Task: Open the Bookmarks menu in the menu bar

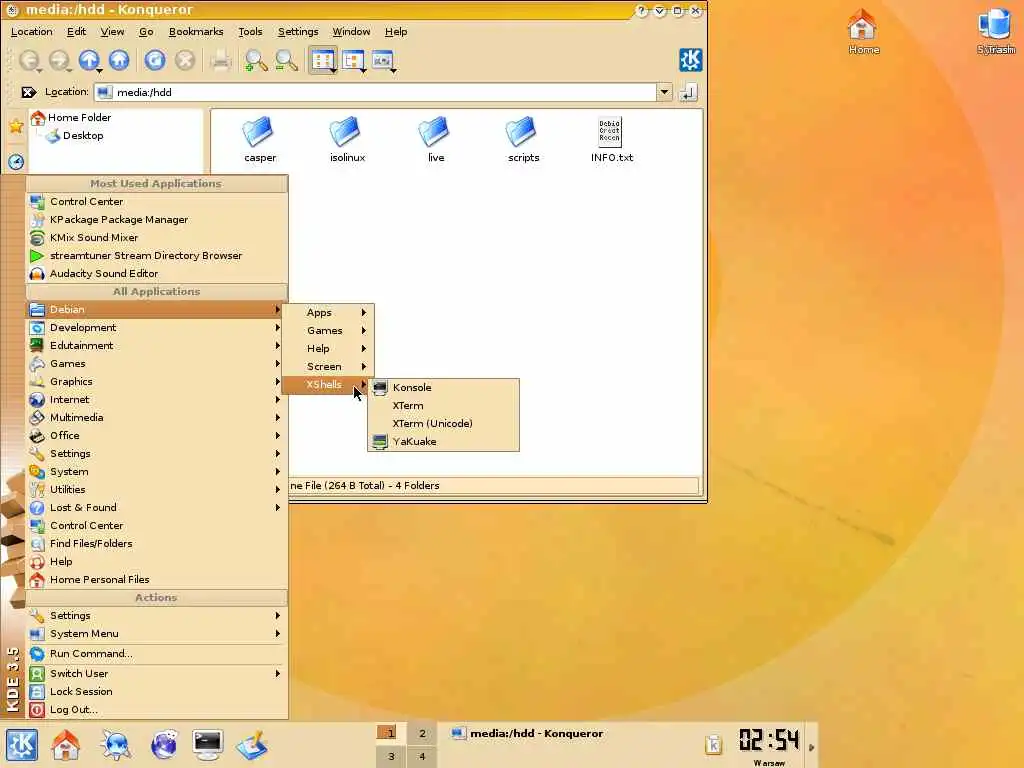Action: coord(196,31)
